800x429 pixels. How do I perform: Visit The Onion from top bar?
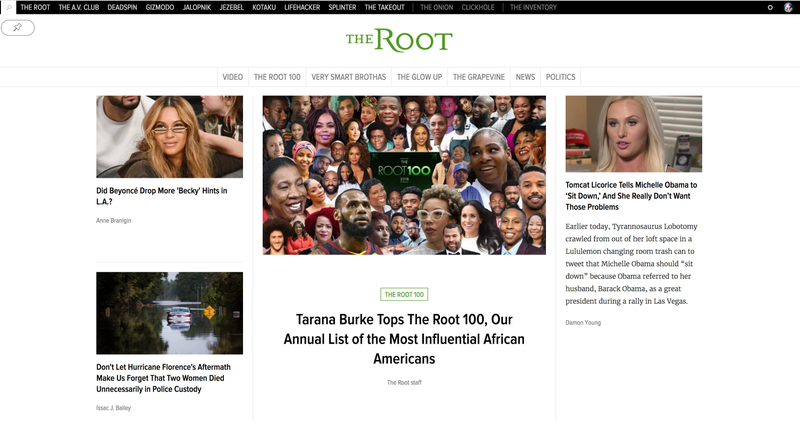(x=436, y=7)
